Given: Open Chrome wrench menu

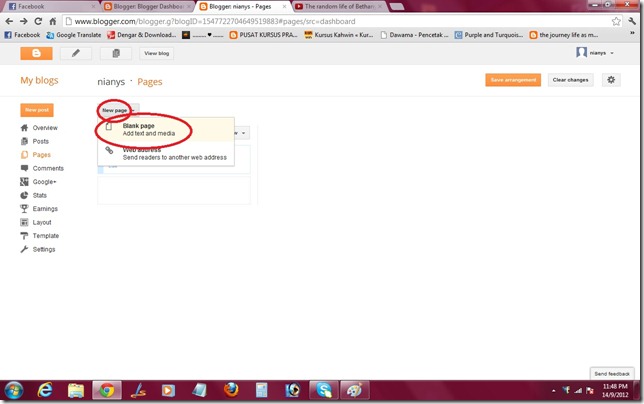Looking at the screenshot, I should 632,21.
